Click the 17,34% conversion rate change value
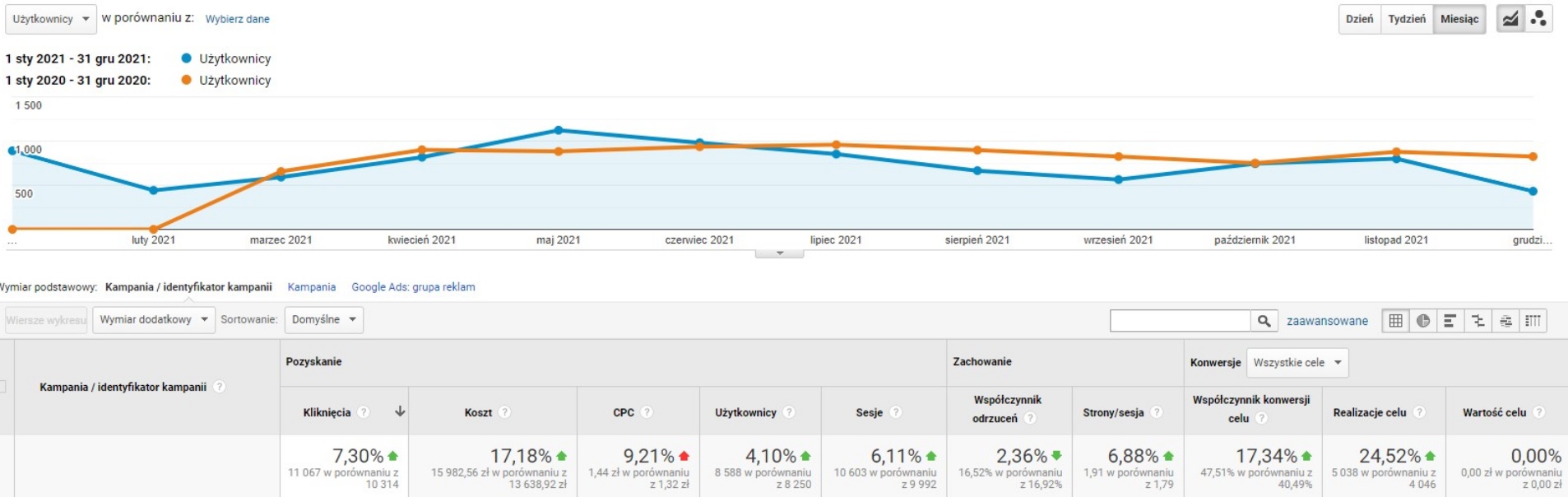The image size is (1568, 497). [1266, 456]
